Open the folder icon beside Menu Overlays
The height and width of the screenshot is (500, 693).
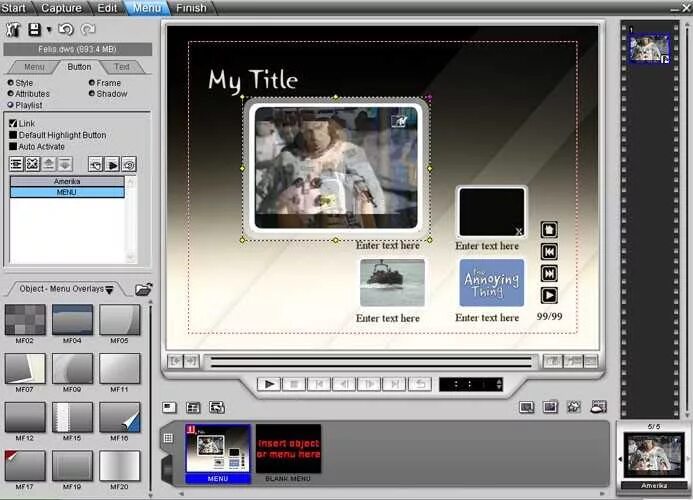[x=144, y=290]
